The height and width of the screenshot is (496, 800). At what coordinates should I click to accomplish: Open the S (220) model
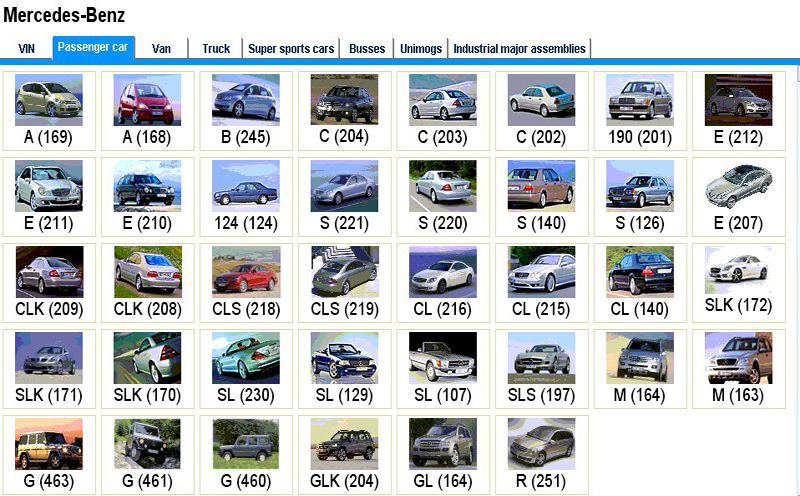click(x=443, y=197)
